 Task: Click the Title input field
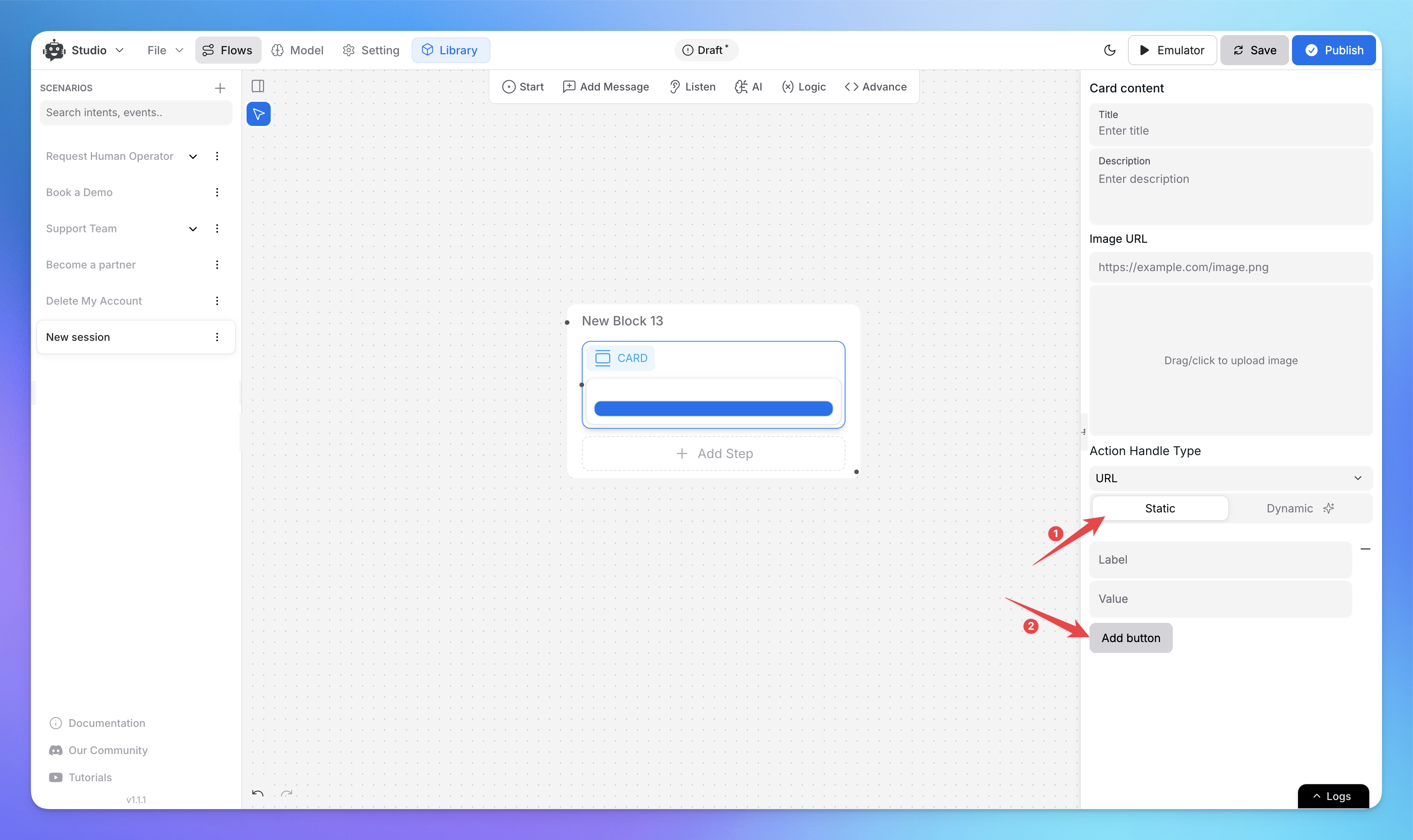(1231, 124)
